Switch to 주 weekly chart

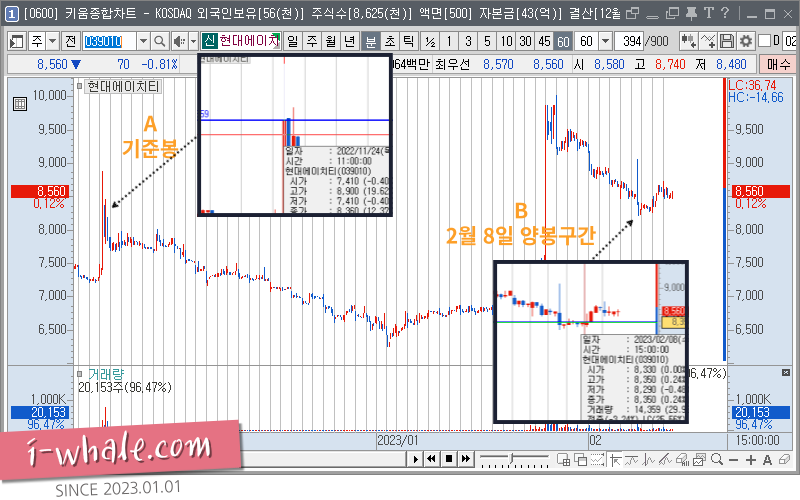point(312,41)
